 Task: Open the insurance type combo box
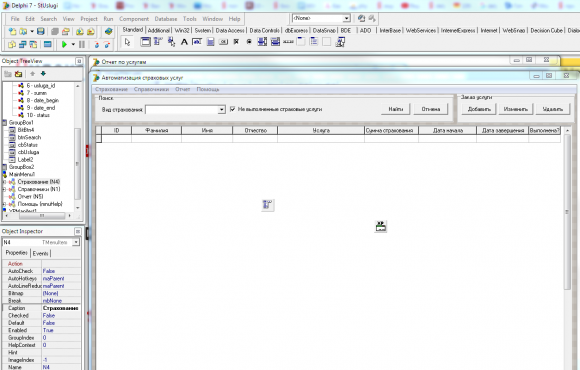click(x=221, y=110)
